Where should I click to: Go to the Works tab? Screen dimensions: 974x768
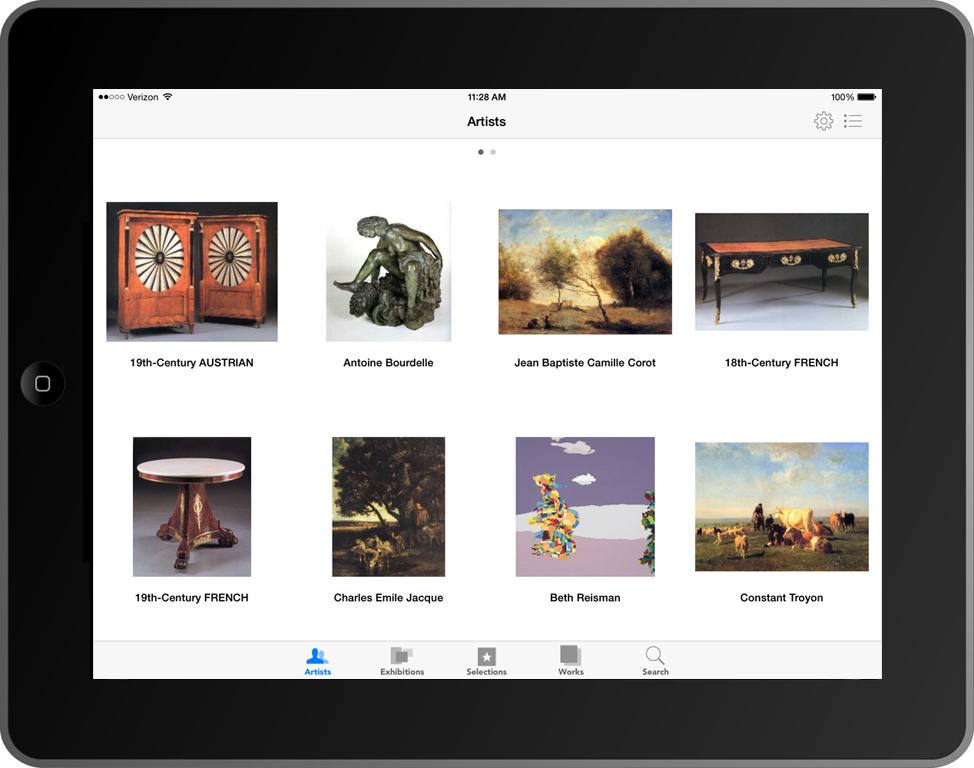coord(571,661)
